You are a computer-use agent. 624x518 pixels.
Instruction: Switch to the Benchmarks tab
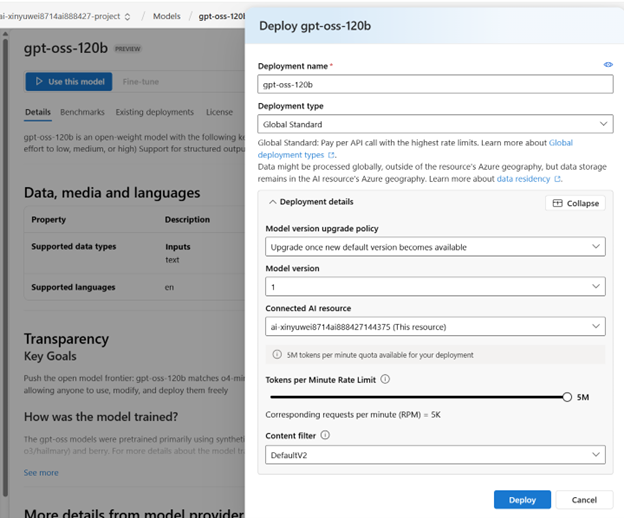click(82, 112)
